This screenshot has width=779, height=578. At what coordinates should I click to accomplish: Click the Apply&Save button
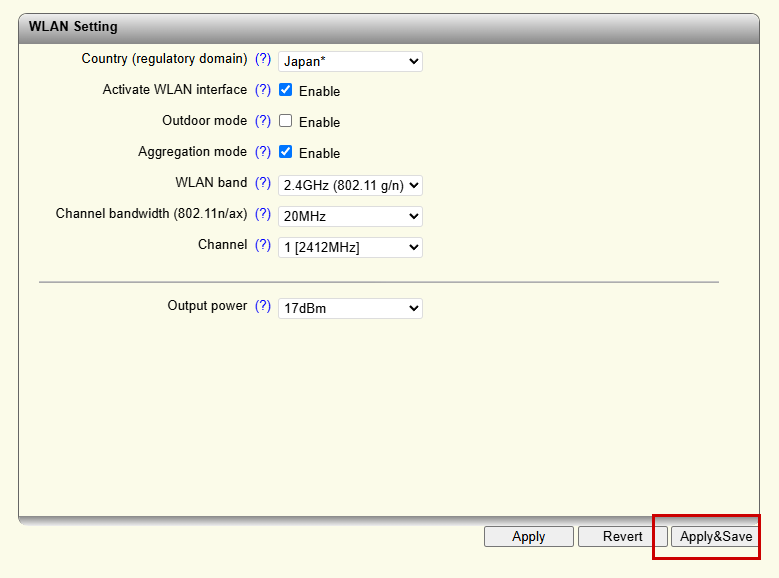coord(716,537)
